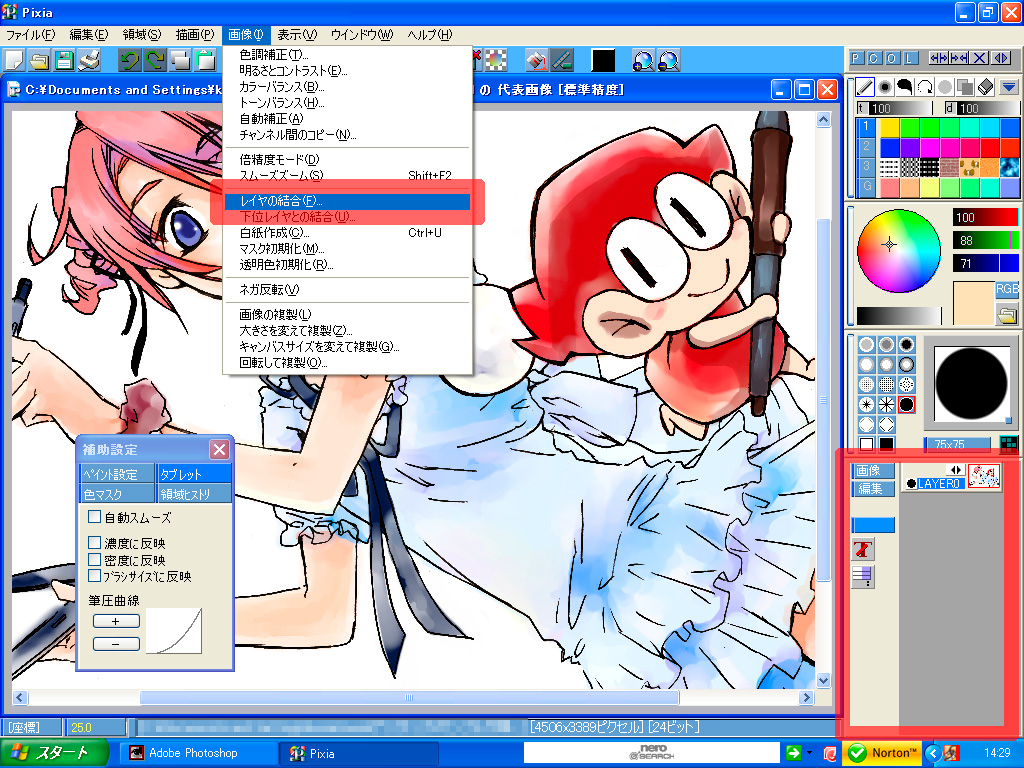The height and width of the screenshot is (768, 1024).
Task: Zoom out with the minus magnifier
Action: (669, 61)
